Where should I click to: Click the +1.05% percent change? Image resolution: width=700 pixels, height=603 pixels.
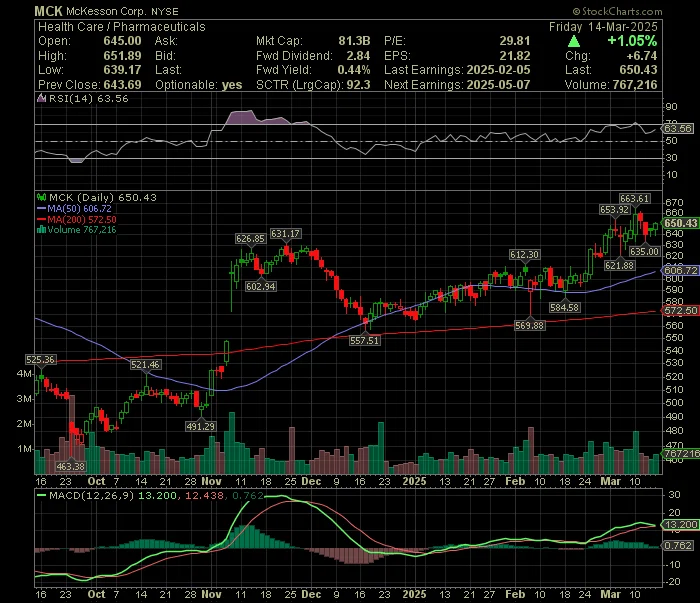(632, 41)
